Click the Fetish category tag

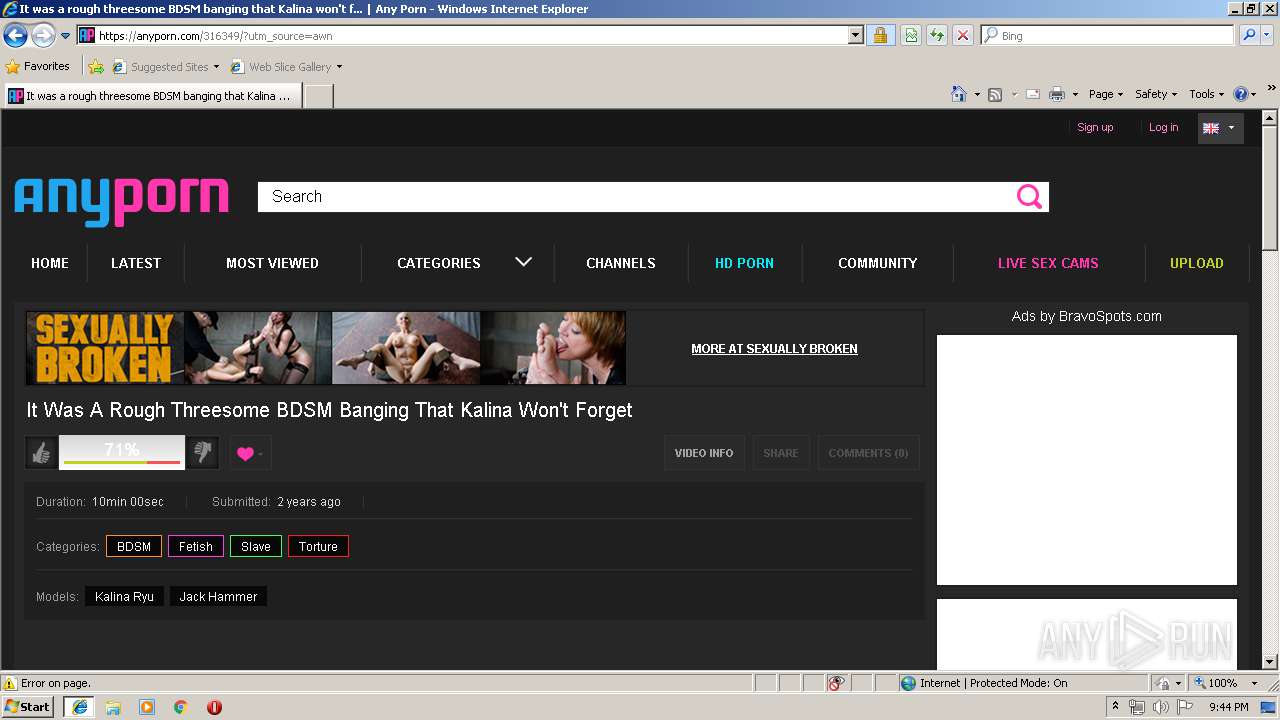pos(196,547)
